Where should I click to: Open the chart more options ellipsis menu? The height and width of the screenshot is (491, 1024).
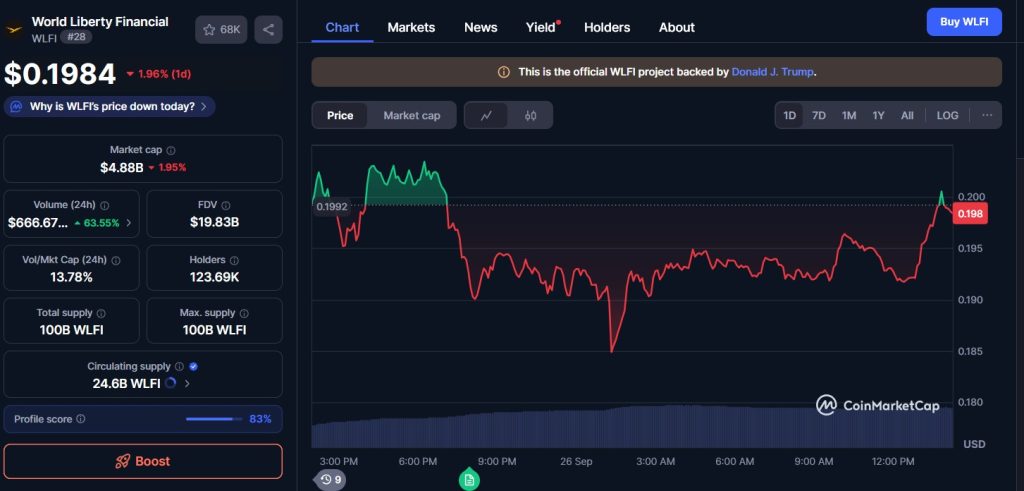[x=987, y=115]
